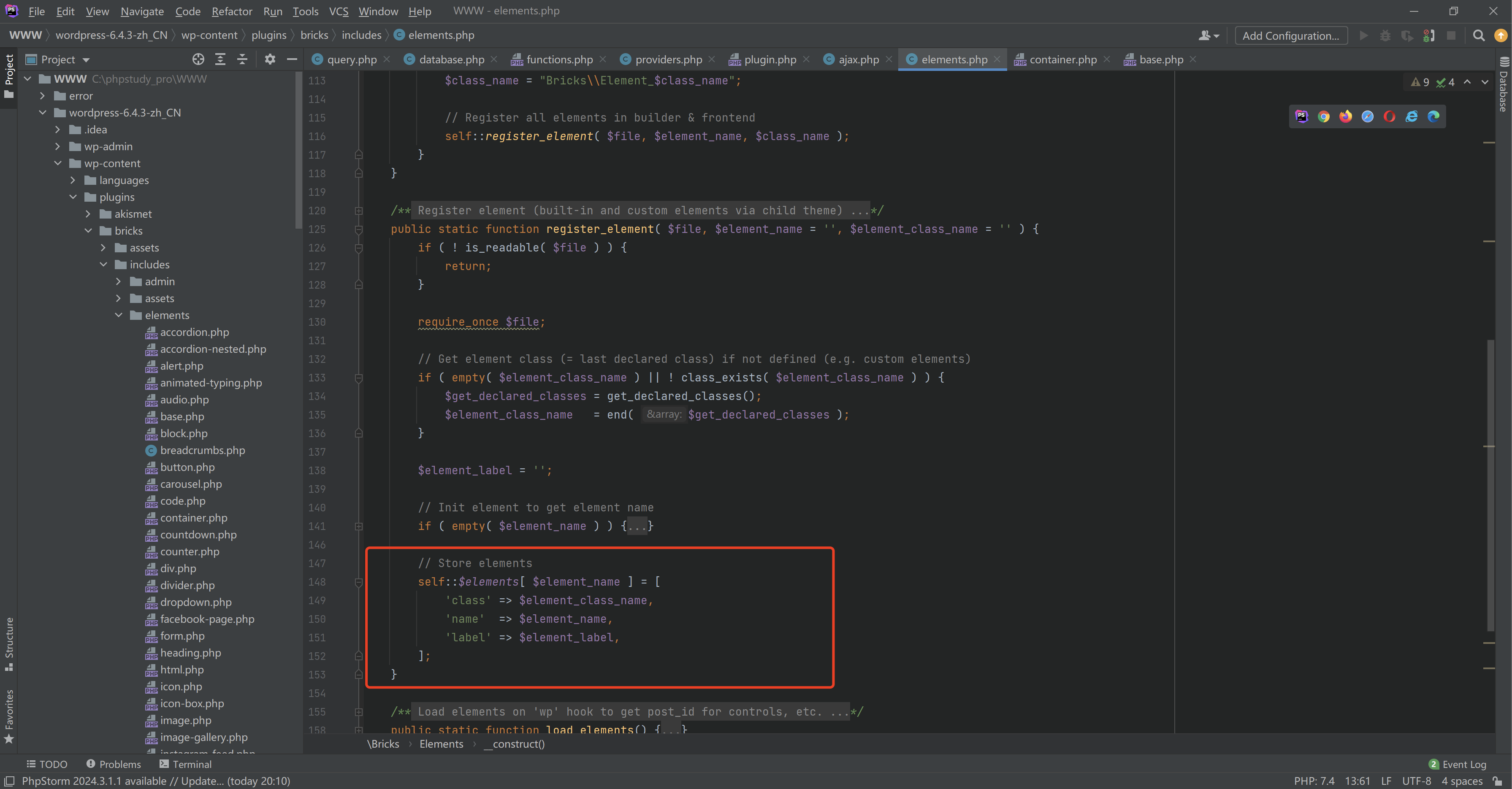Collapse the bricks folder in tree
The width and height of the screenshot is (1512, 789).
88,230
